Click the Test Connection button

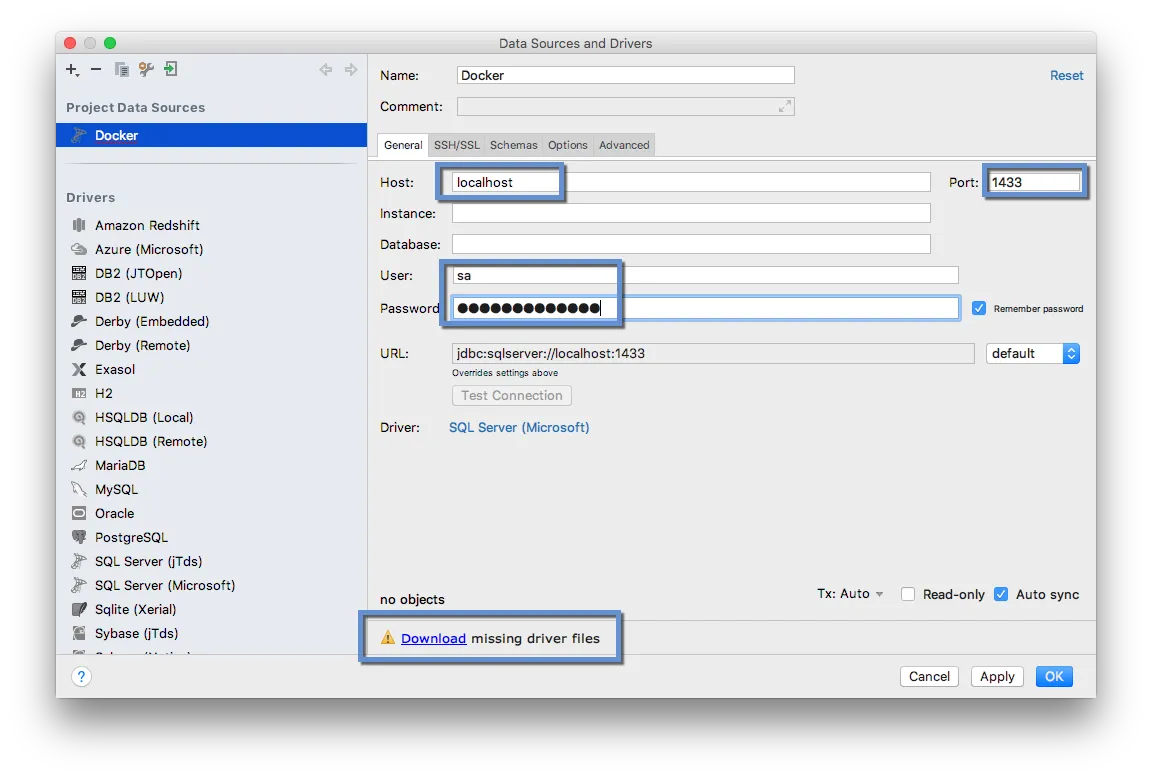(x=511, y=395)
